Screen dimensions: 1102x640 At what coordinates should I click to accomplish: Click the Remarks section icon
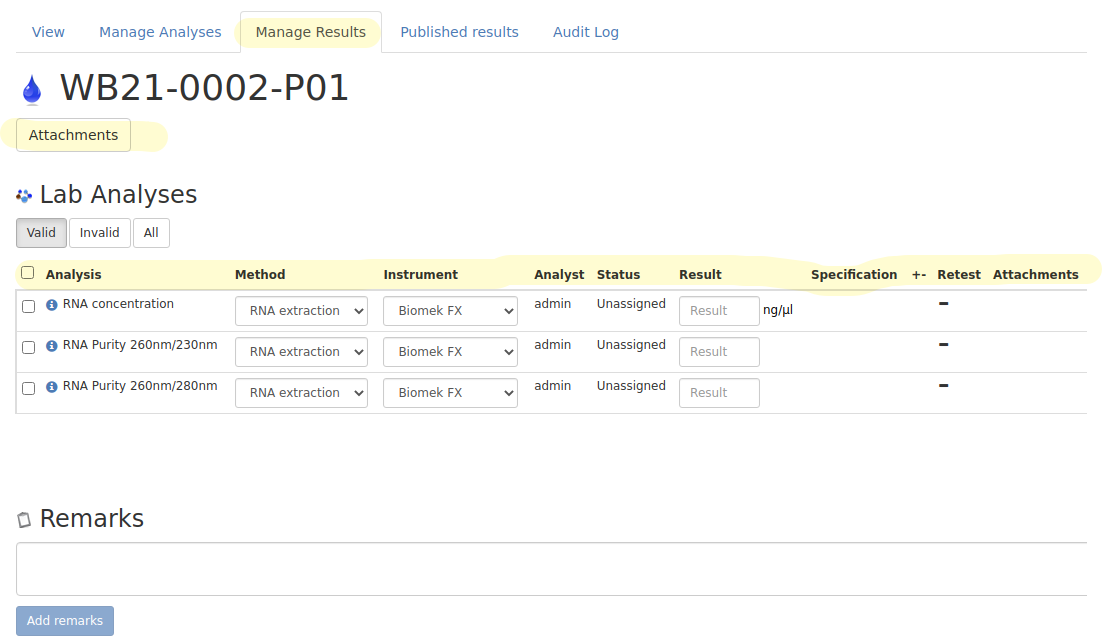[24, 518]
